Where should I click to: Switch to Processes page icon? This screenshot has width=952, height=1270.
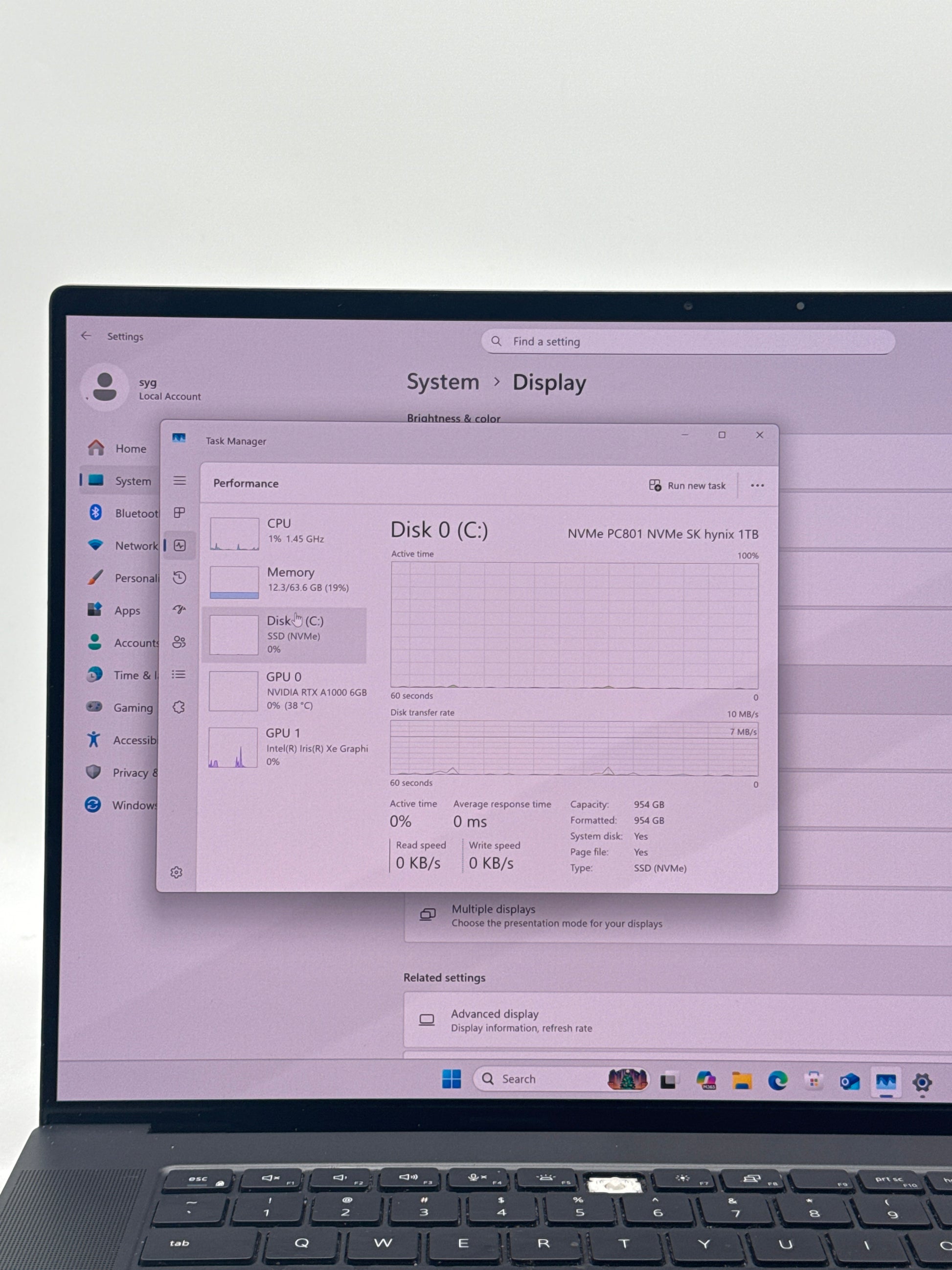[x=180, y=512]
